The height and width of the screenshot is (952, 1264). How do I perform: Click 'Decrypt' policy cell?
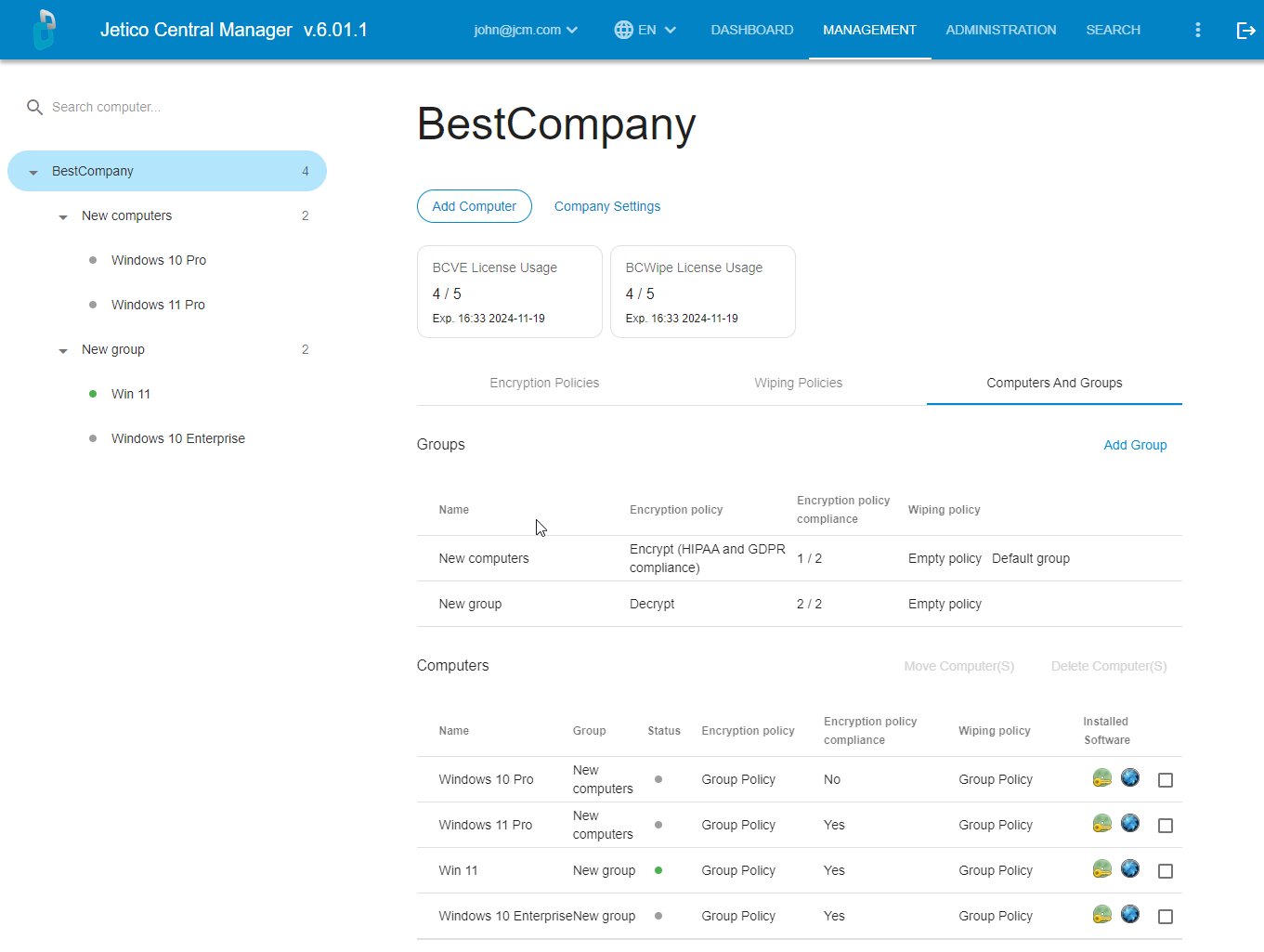pyautogui.click(x=652, y=604)
